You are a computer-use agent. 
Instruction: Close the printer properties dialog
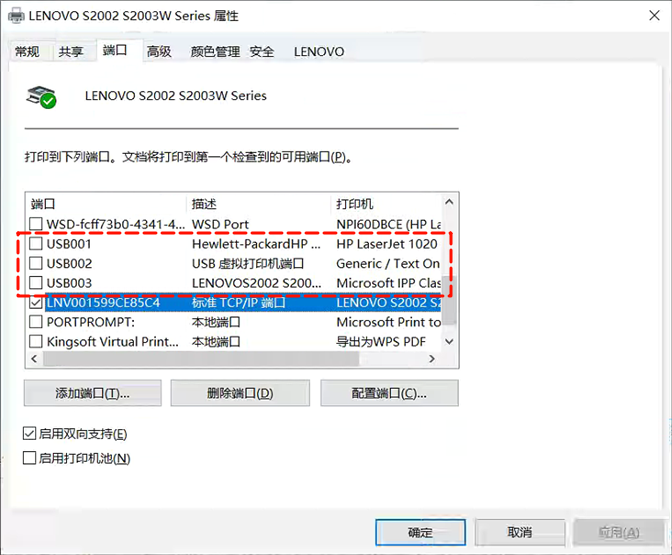point(654,16)
